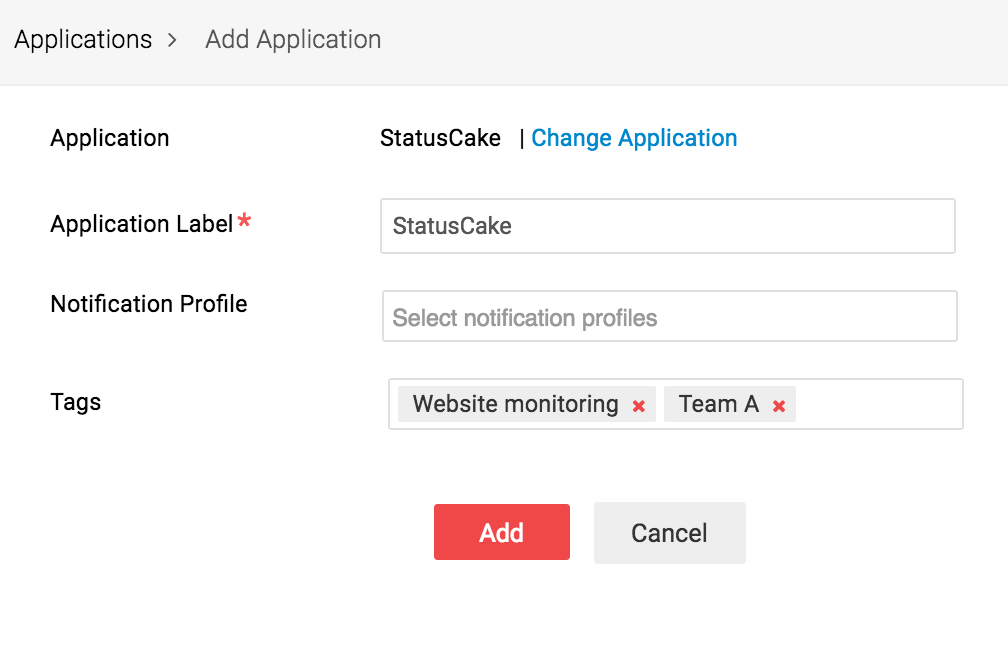1008x666 pixels.
Task: Click the Application Label input field
Action: 667,226
